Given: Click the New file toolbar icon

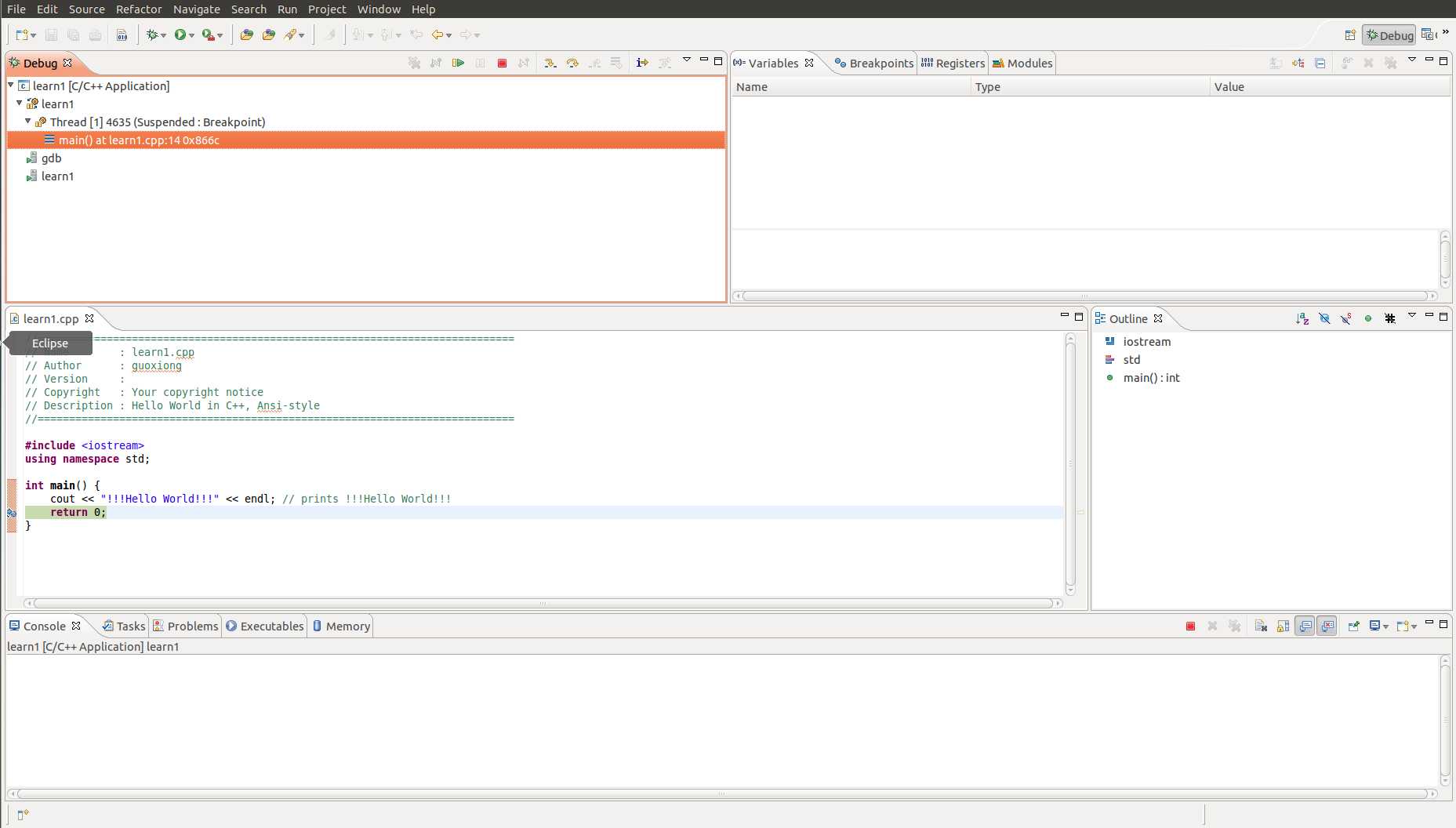Looking at the screenshot, I should [x=22, y=34].
